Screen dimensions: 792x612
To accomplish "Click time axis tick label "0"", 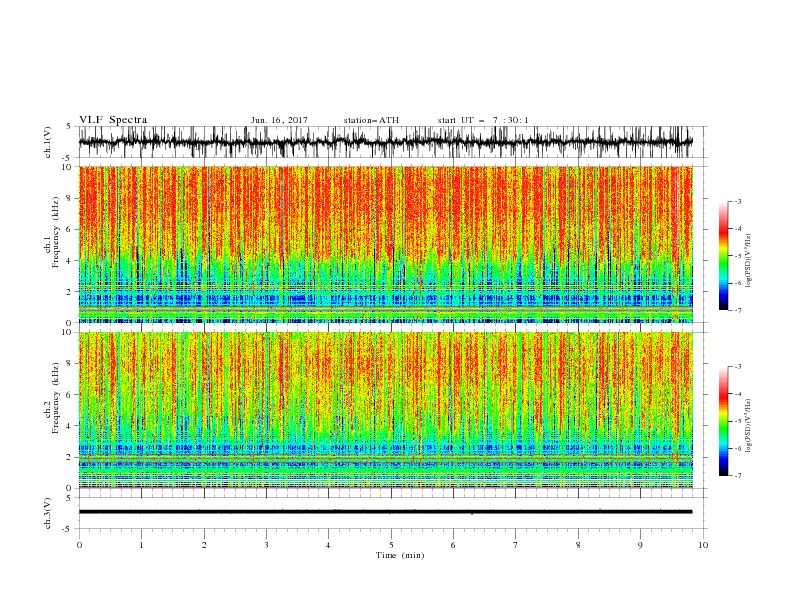I will [79, 545].
